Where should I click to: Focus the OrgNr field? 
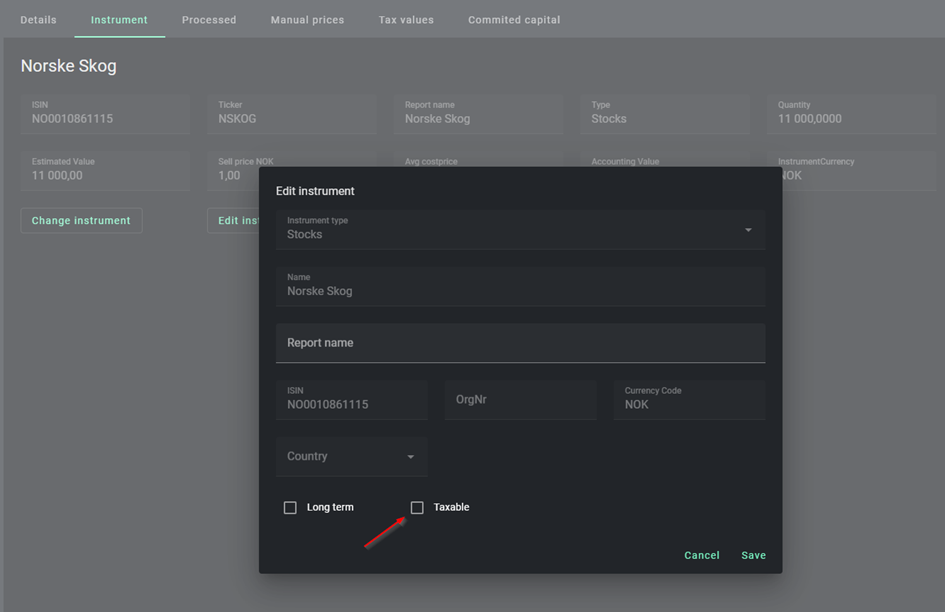pyautogui.click(x=520, y=400)
